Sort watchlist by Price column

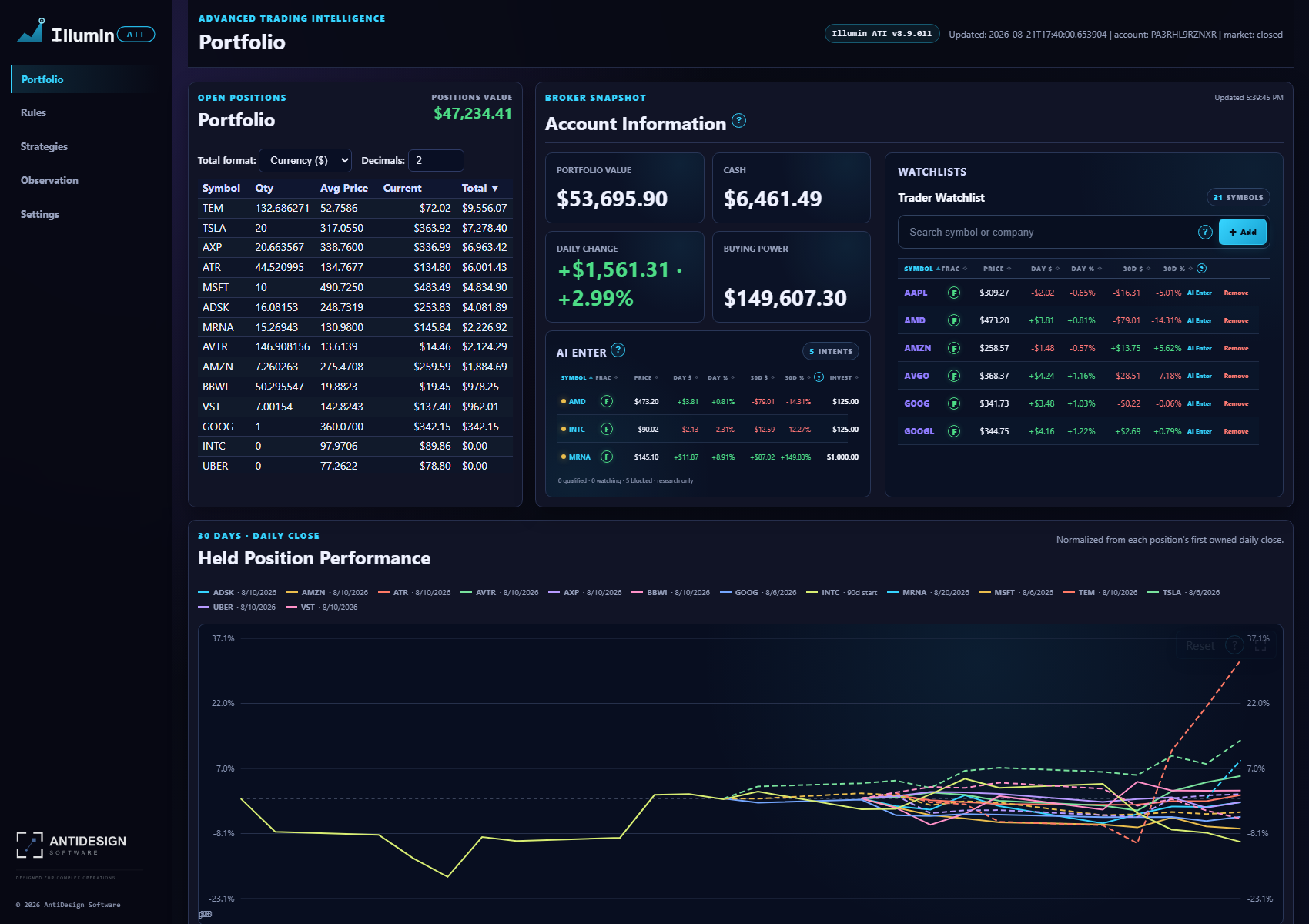996,269
